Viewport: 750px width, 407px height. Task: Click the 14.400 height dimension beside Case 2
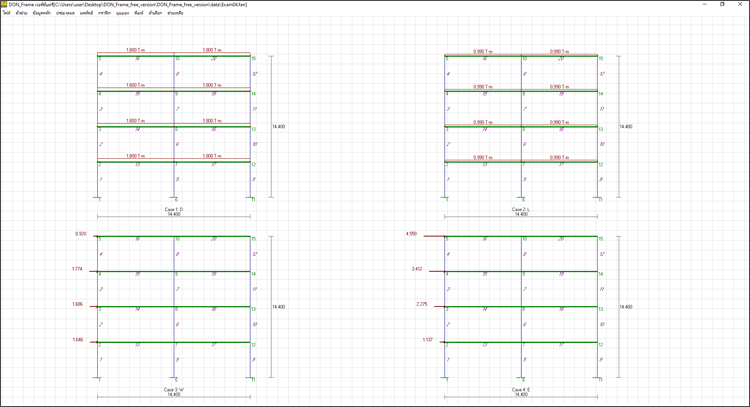[626, 127]
